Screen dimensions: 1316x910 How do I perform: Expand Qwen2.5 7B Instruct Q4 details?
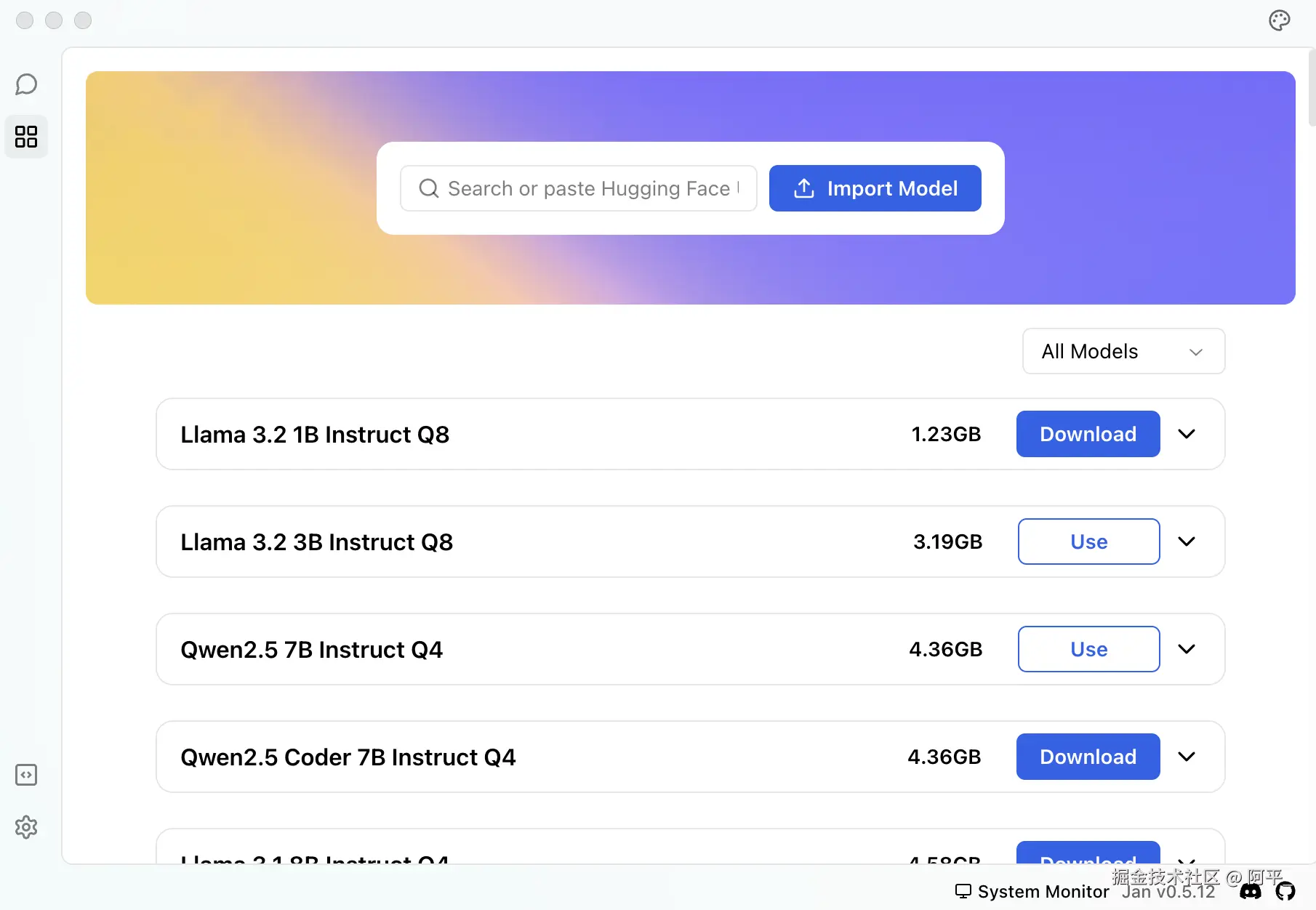[x=1187, y=649]
